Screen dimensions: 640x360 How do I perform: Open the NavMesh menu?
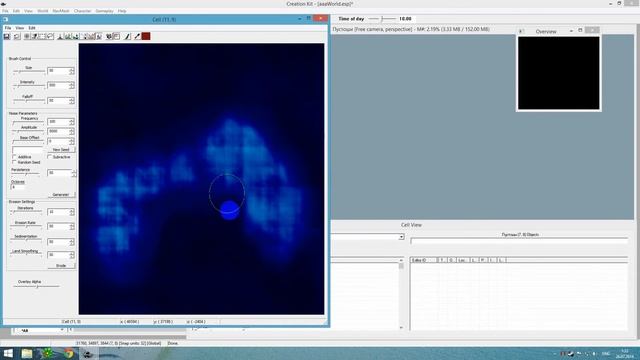click(61, 11)
